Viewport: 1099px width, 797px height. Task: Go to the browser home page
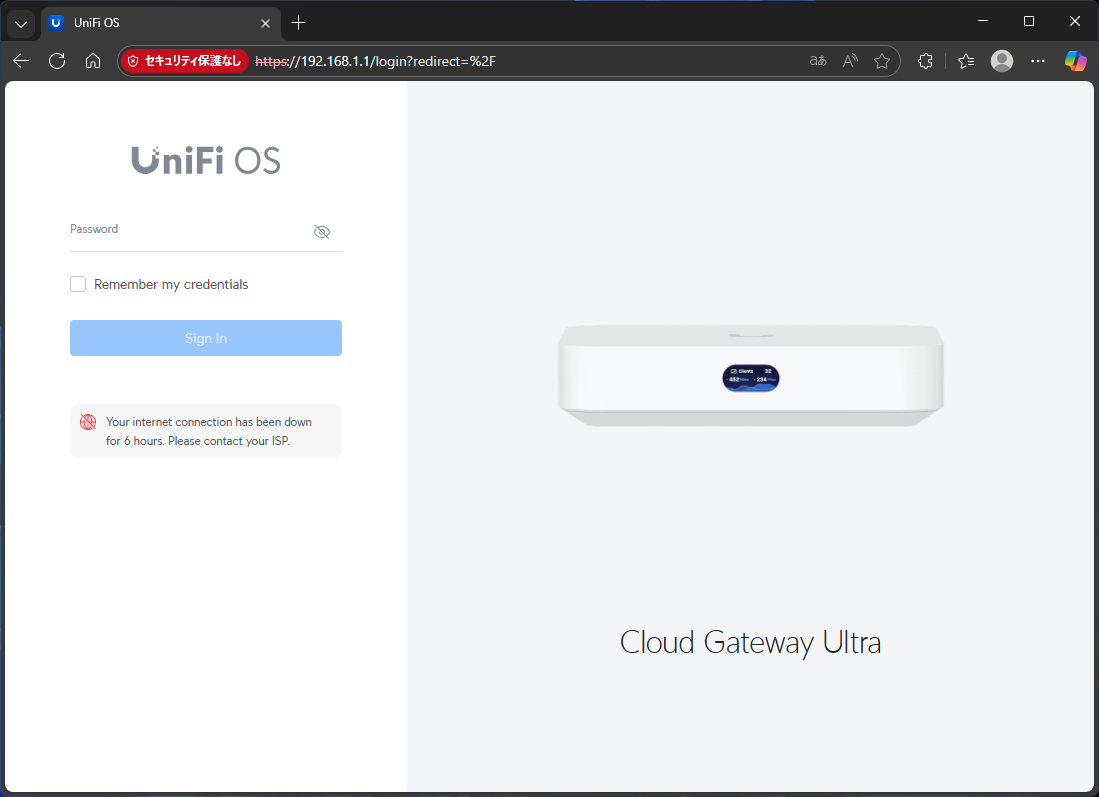point(93,61)
